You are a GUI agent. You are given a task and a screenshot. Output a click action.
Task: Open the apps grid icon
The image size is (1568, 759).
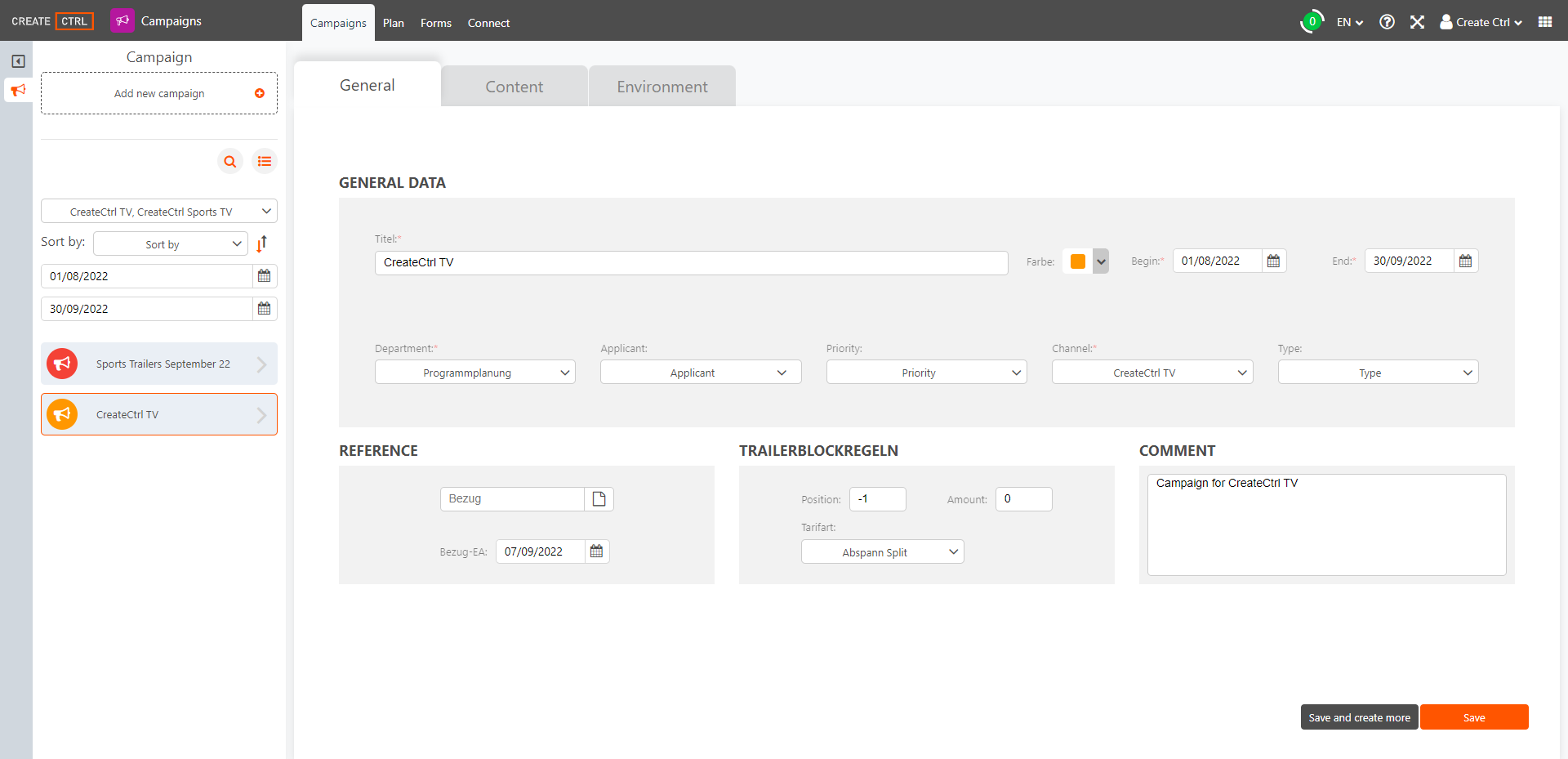1545,22
